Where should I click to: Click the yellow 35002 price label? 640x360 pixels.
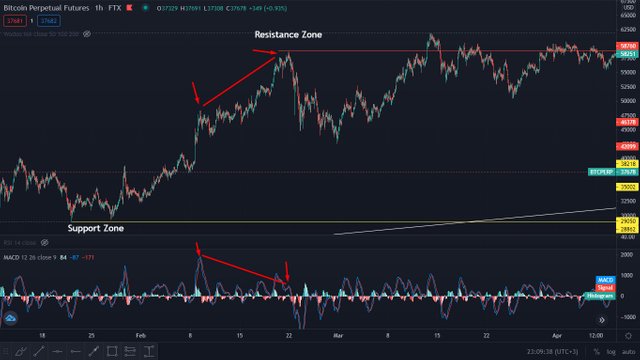pos(628,187)
